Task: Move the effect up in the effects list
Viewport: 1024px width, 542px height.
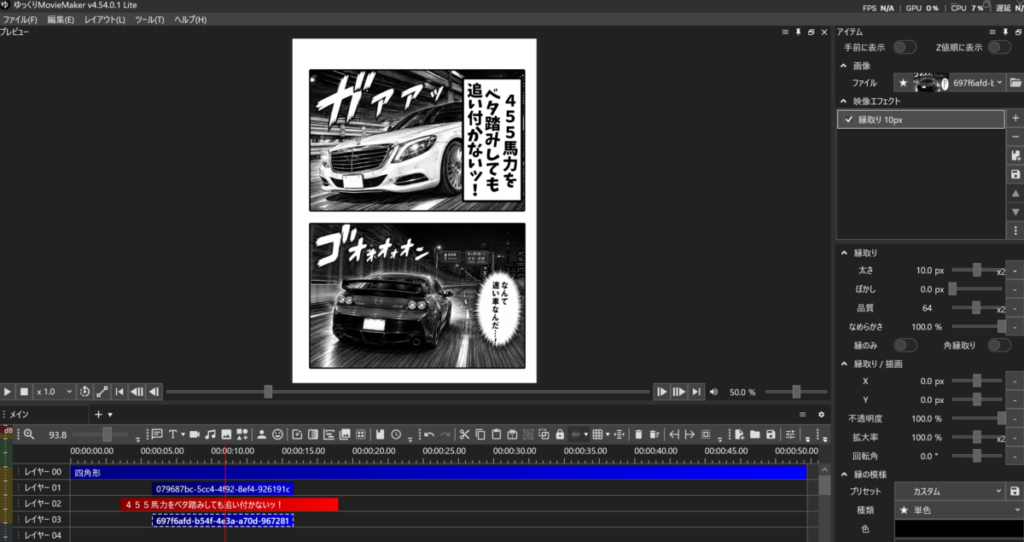Action: (1015, 193)
